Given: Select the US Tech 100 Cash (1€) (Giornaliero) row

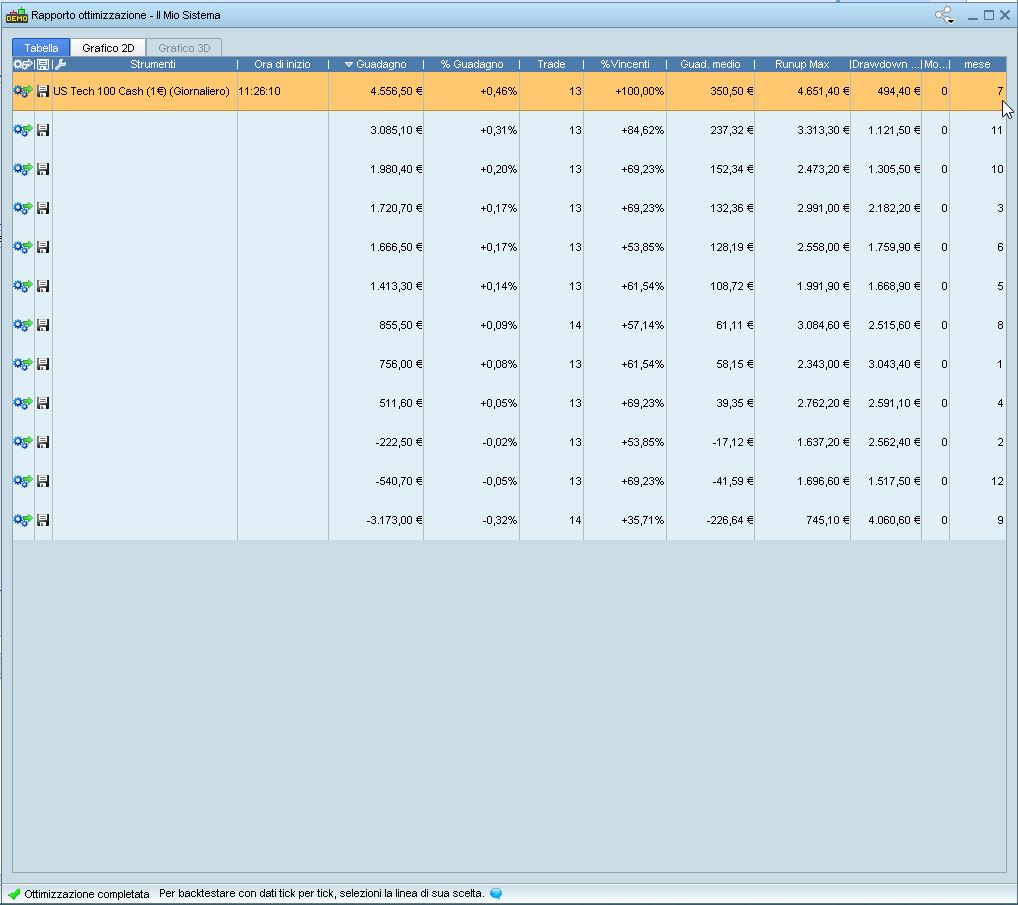Looking at the screenshot, I should click(x=509, y=91).
